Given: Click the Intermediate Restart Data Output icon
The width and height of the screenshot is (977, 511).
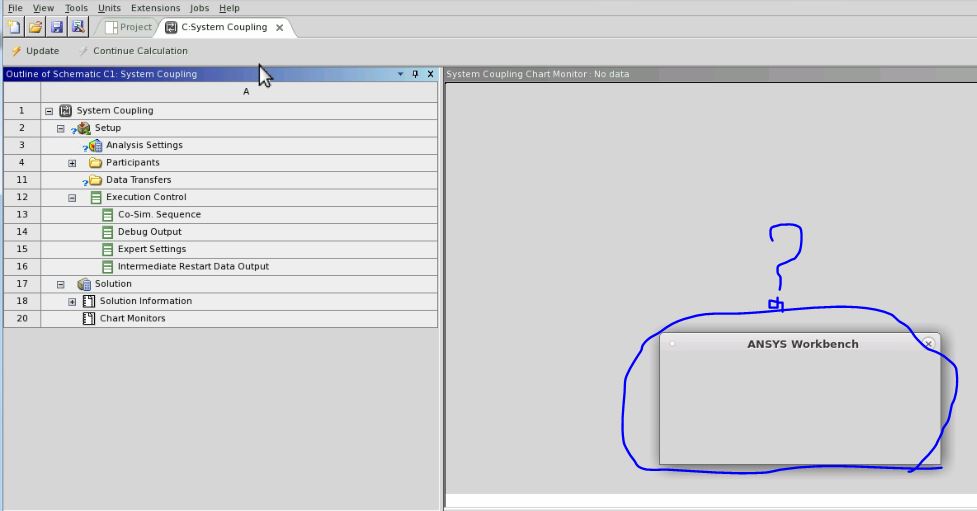Looking at the screenshot, I should pos(107,267).
